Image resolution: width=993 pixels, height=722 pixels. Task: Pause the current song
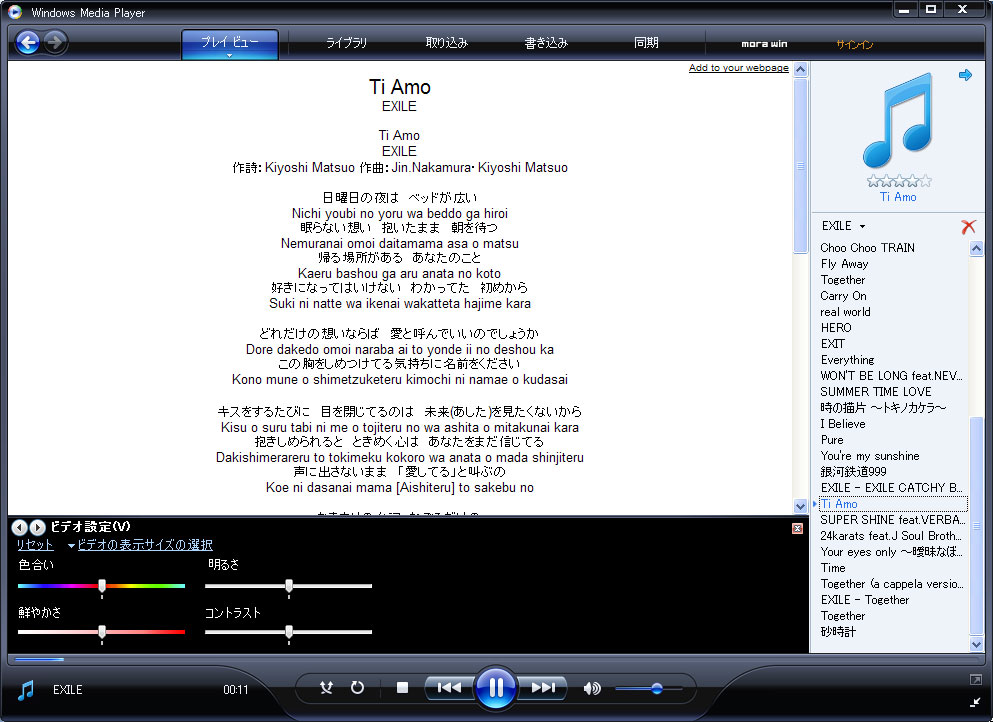point(496,688)
